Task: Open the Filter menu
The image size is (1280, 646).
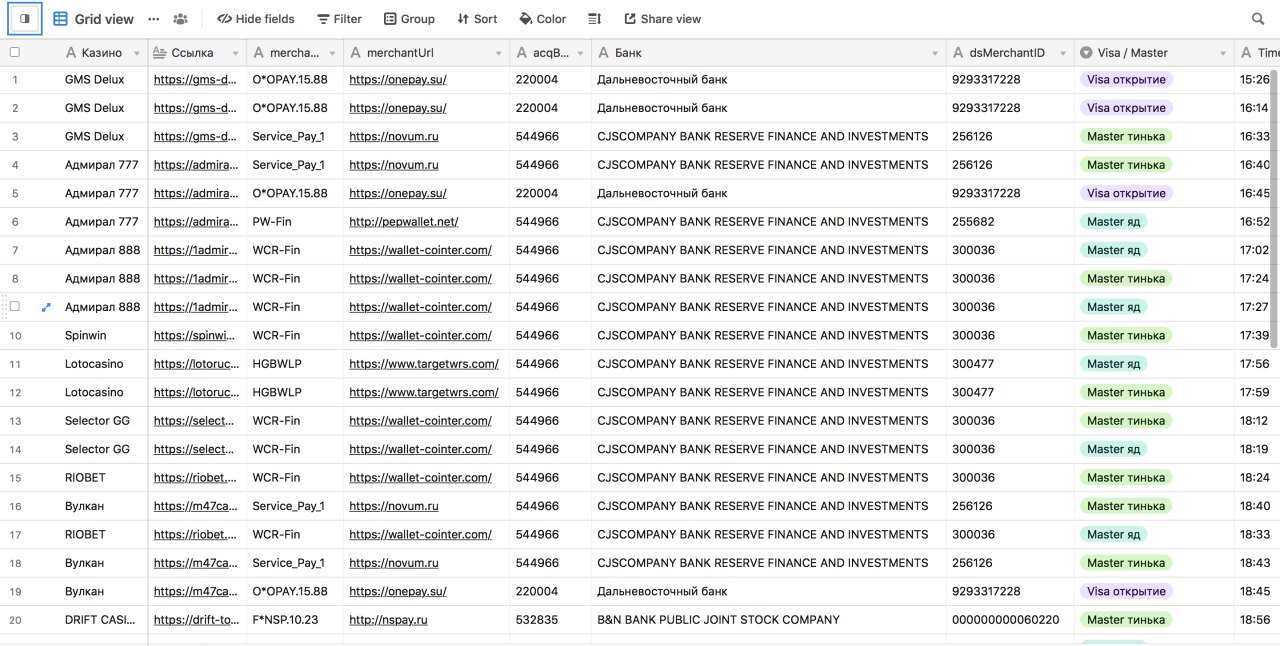Action: pos(339,19)
